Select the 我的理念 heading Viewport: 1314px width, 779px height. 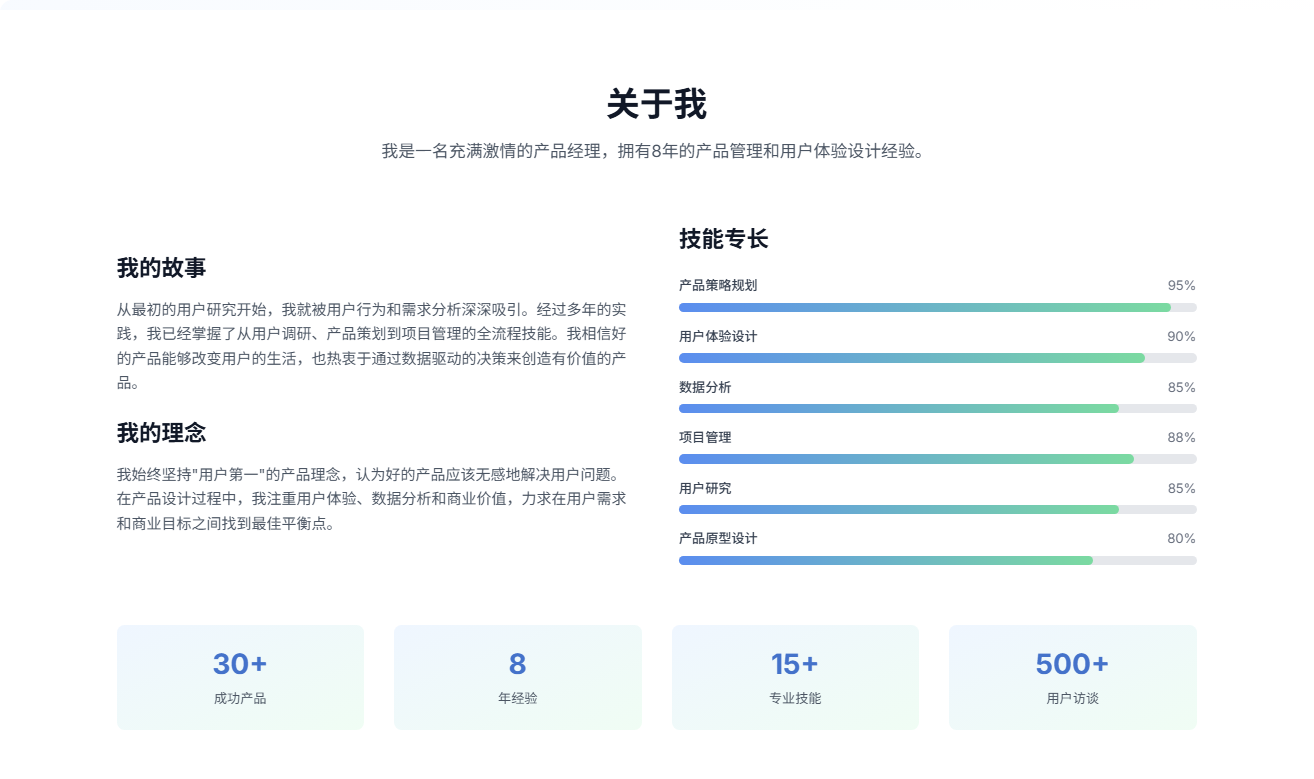(x=162, y=433)
